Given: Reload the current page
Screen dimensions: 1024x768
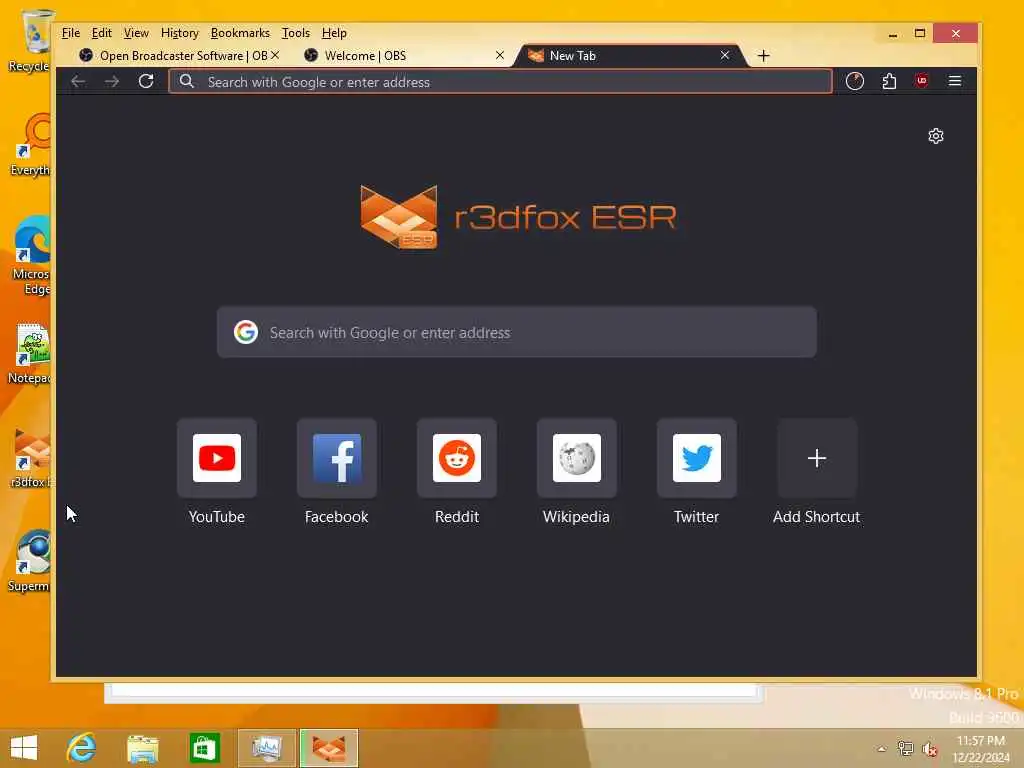Looking at the screenshot, I should tap(146, 82).
